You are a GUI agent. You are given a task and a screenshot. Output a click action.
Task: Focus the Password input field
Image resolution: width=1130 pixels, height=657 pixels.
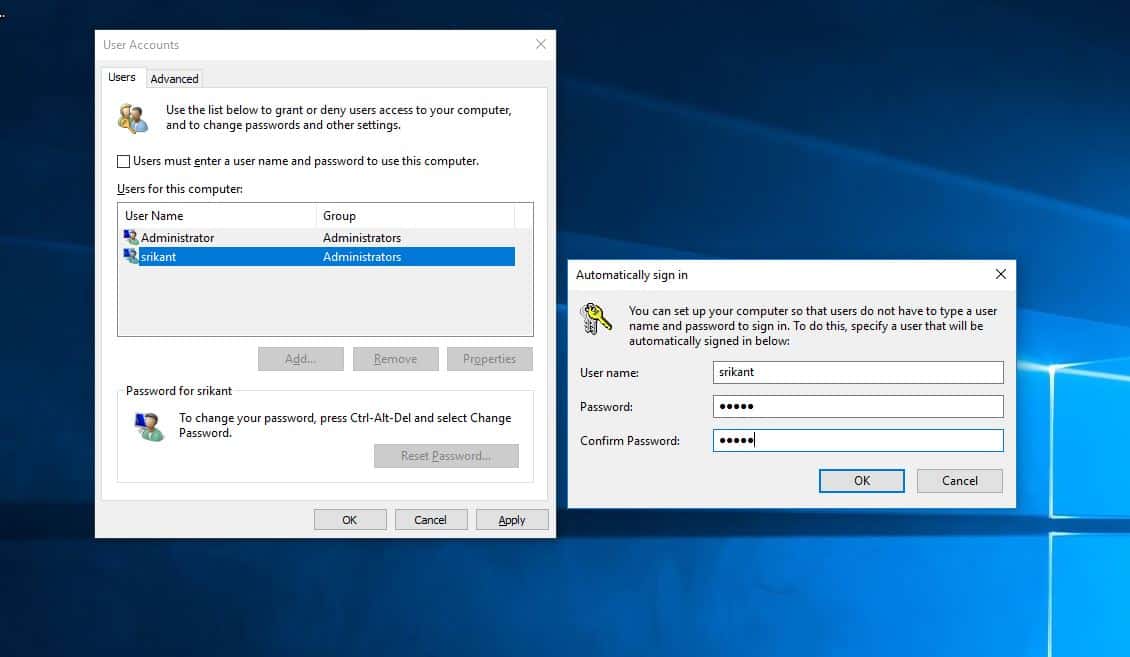click(x=858, y=406)
